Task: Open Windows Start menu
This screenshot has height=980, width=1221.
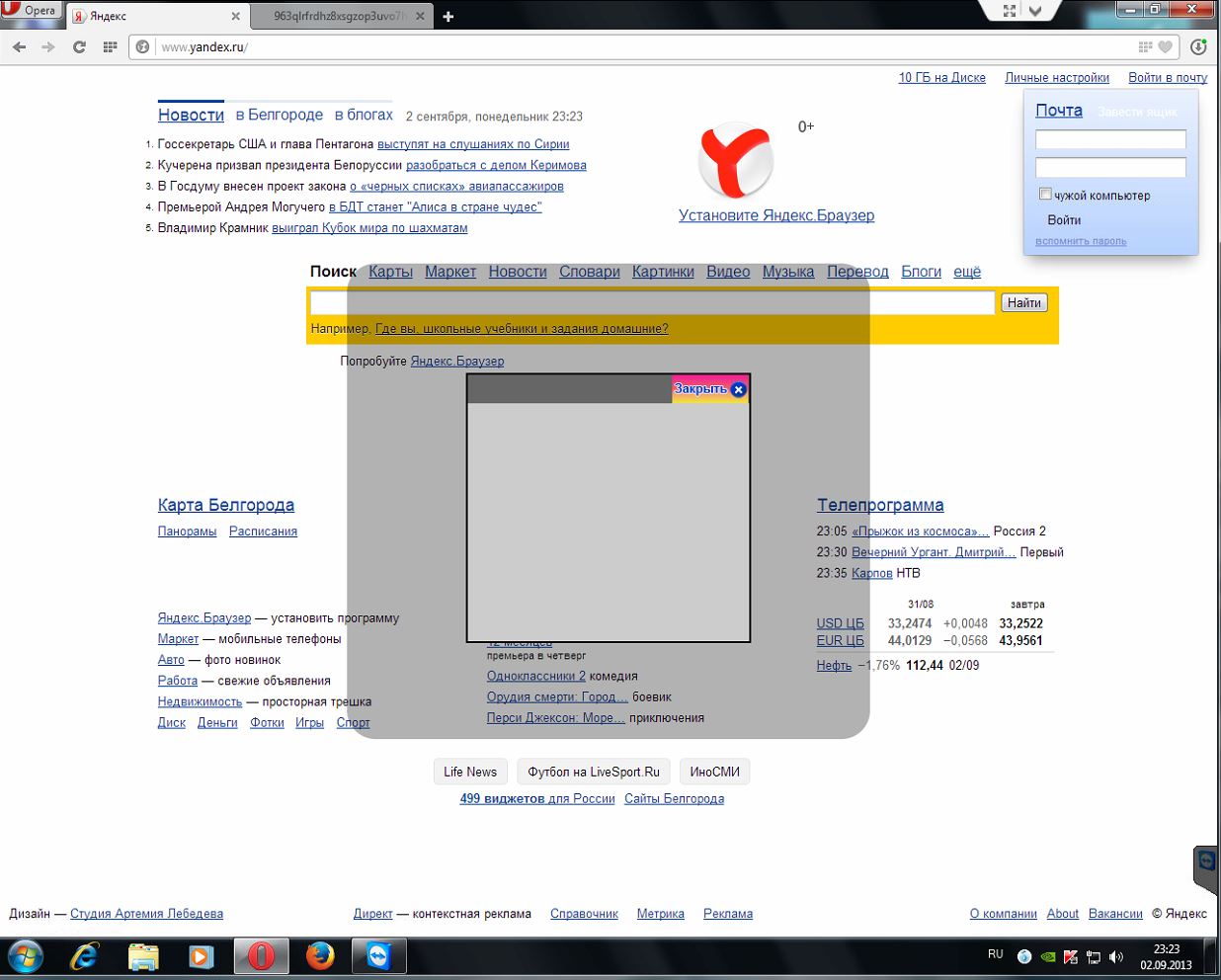Action: [x=25, y=957]
